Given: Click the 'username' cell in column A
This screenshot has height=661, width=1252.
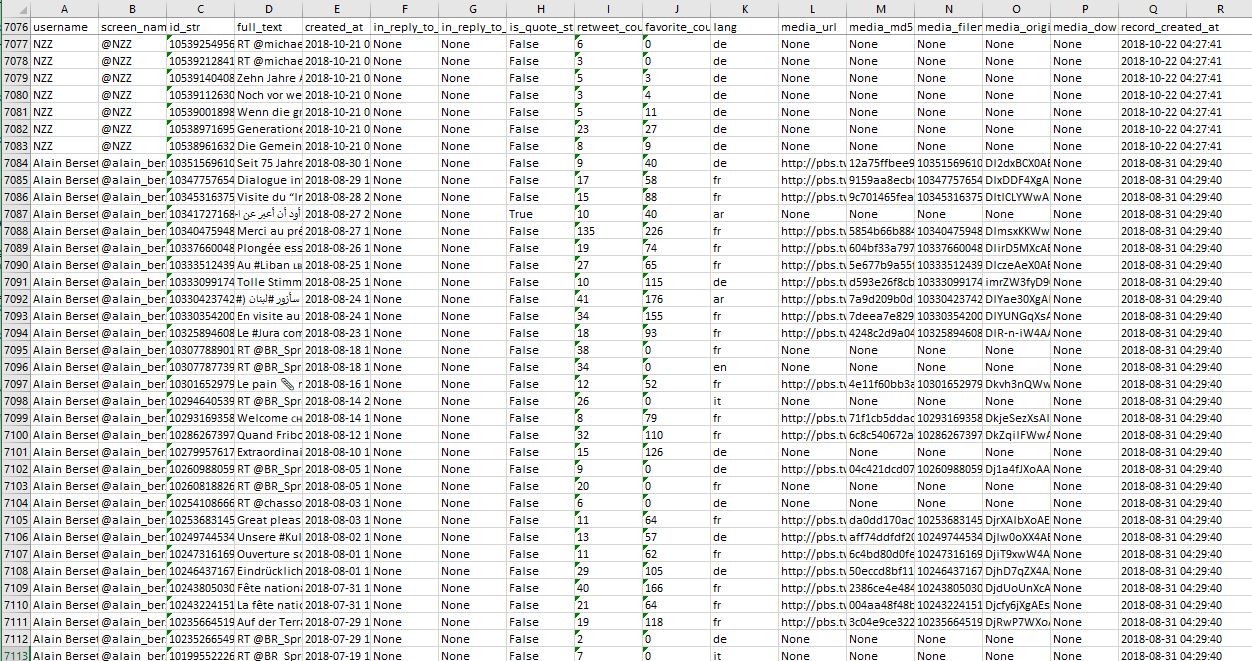Looking at the screenshot, I should 63,27.
